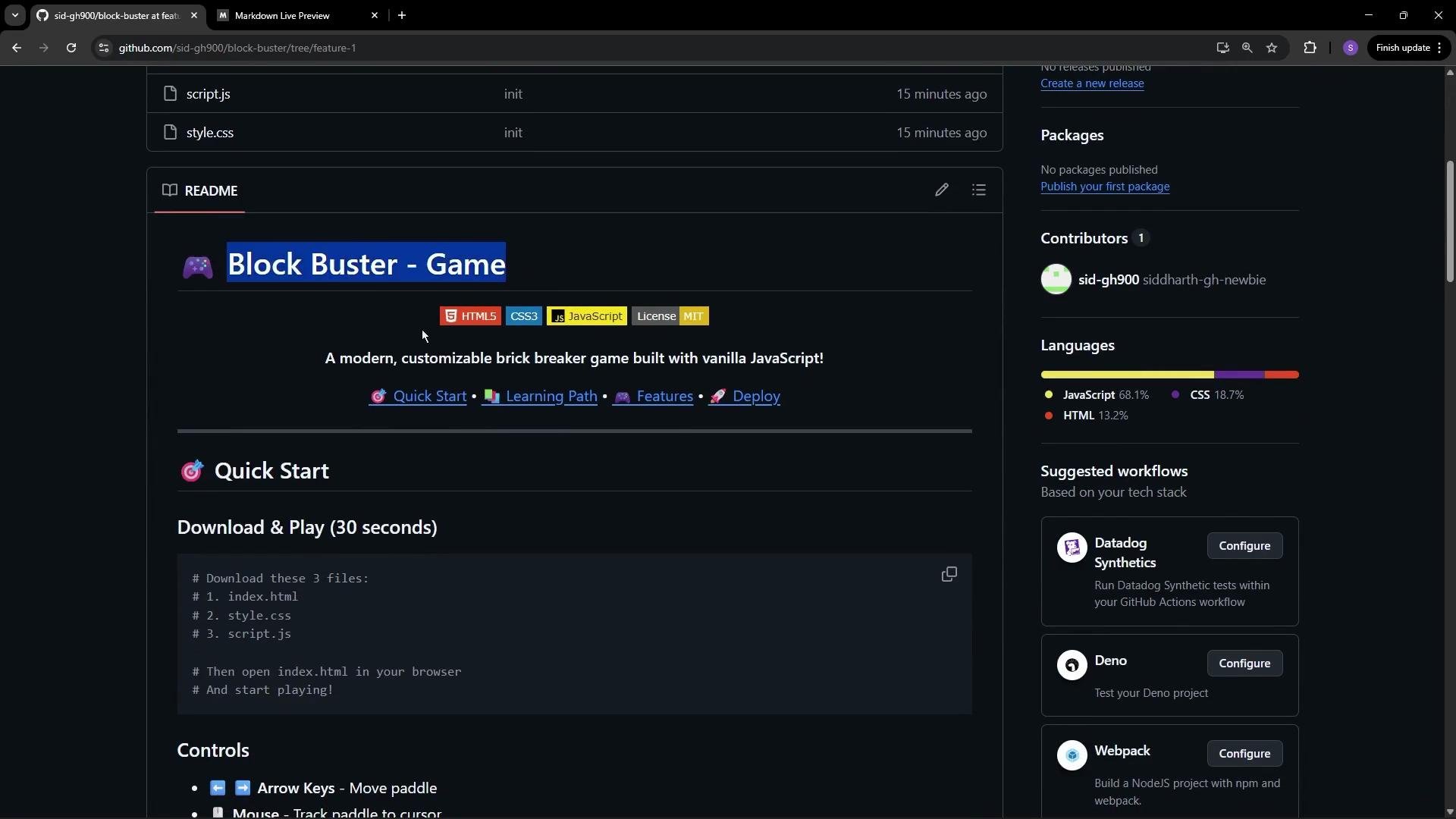Configure the Datadog Synthetics workflow
Image resolution: width=1456 pixels, height=819 pixels.
point(1244,546)
